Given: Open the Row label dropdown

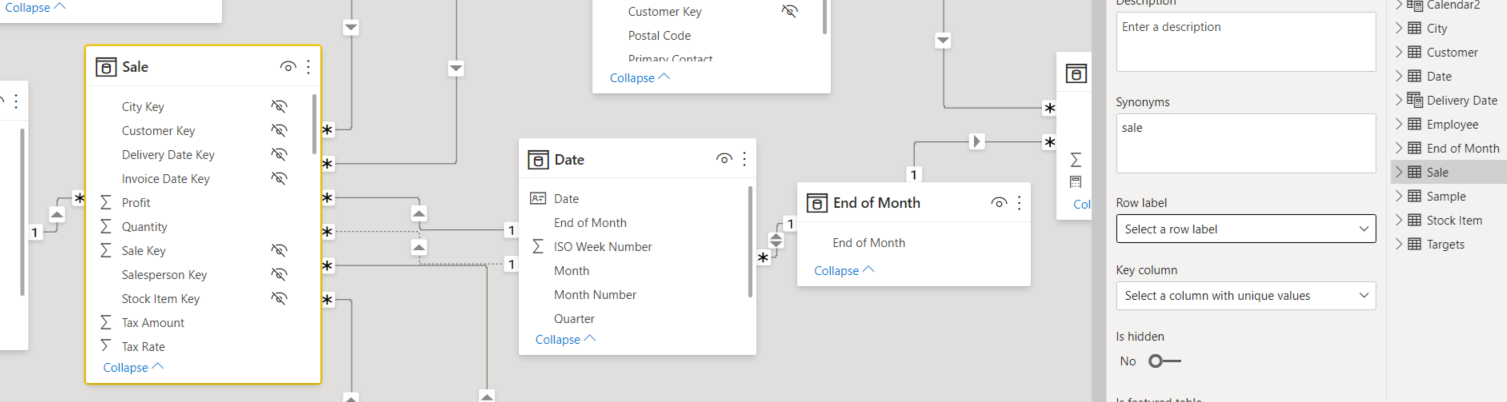Looking at the screenshot, I should point(1246,229).
